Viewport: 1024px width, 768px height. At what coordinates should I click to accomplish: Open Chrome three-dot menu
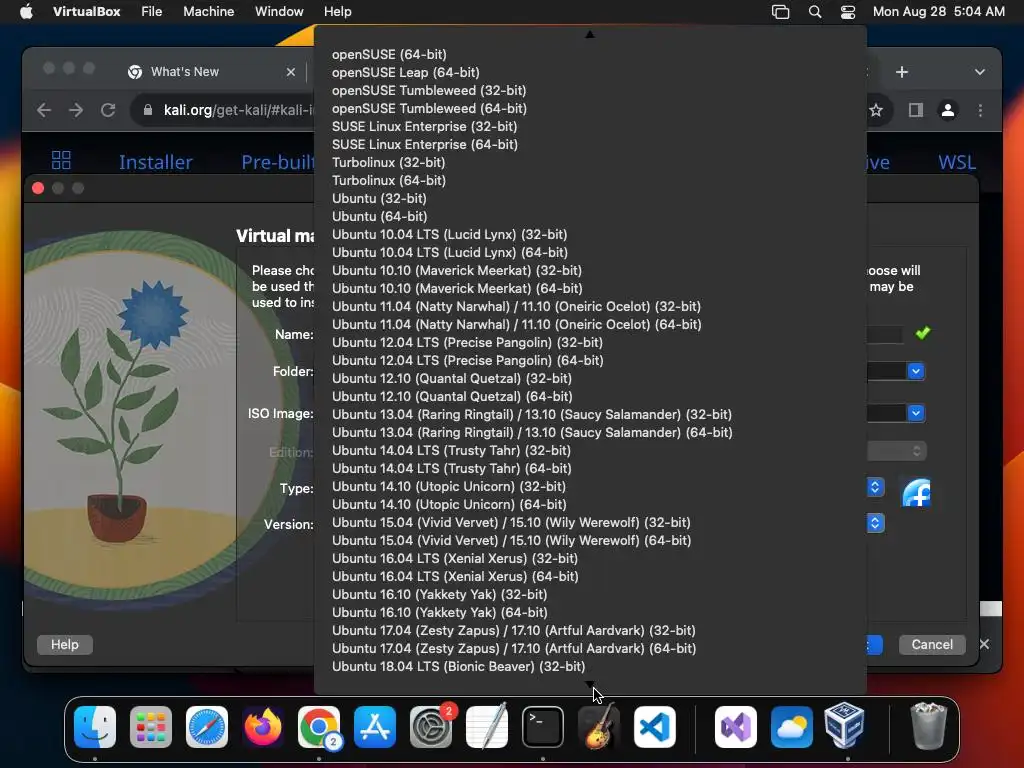980,110
